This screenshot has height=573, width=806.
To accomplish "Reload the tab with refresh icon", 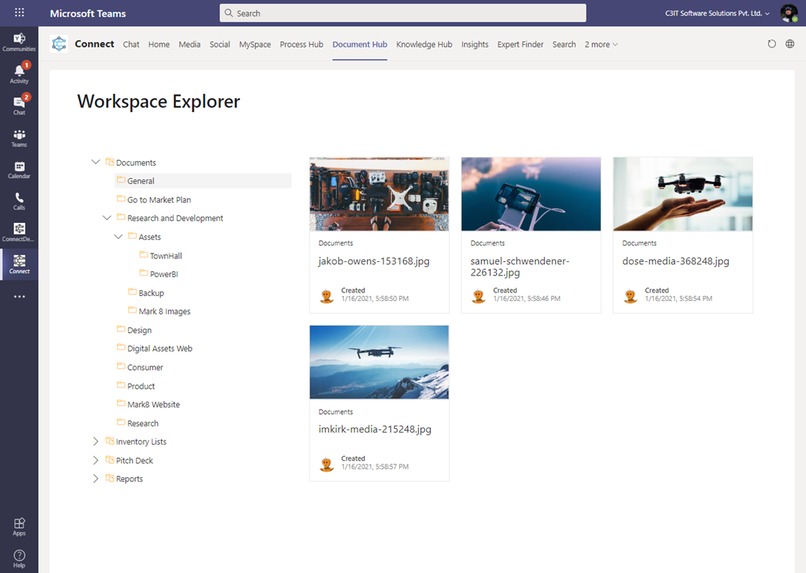I will [x=771, y=44].
